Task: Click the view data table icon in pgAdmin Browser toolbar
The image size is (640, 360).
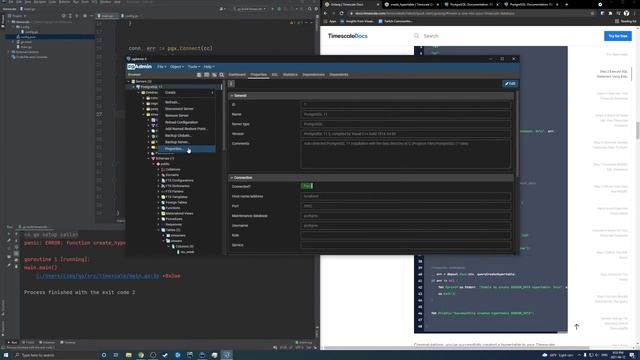Action: coord(207,75)
